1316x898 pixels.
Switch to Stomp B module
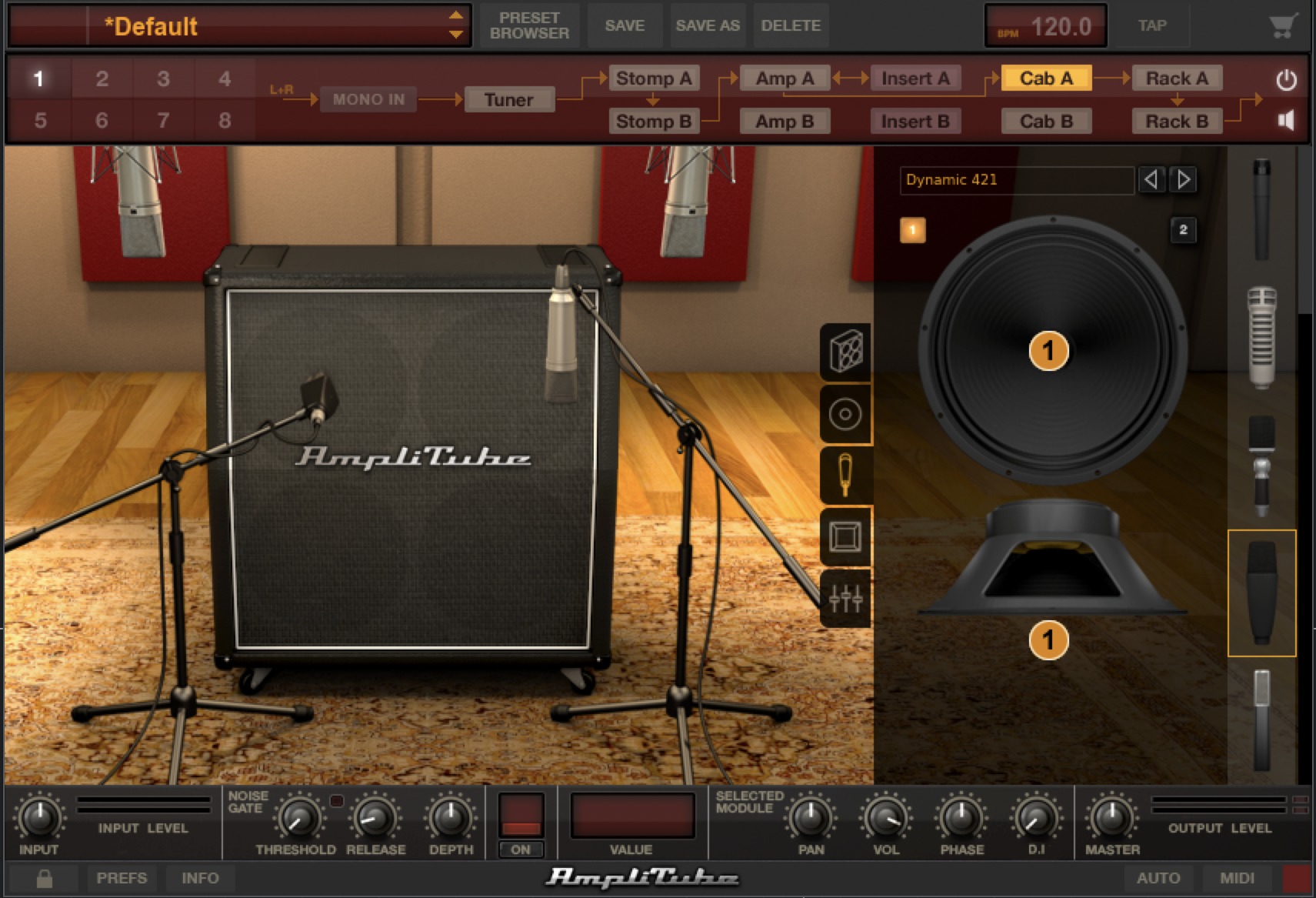(x=654, y=121)
